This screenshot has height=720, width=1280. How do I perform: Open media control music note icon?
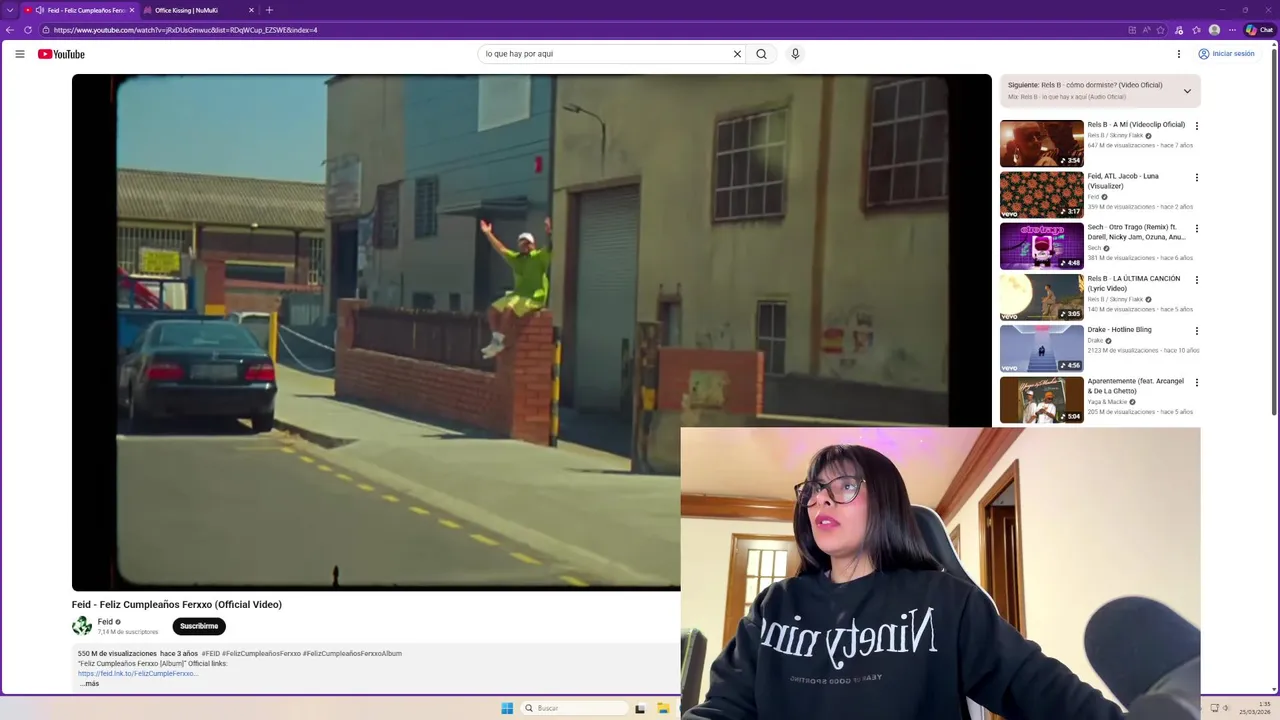1180,30
